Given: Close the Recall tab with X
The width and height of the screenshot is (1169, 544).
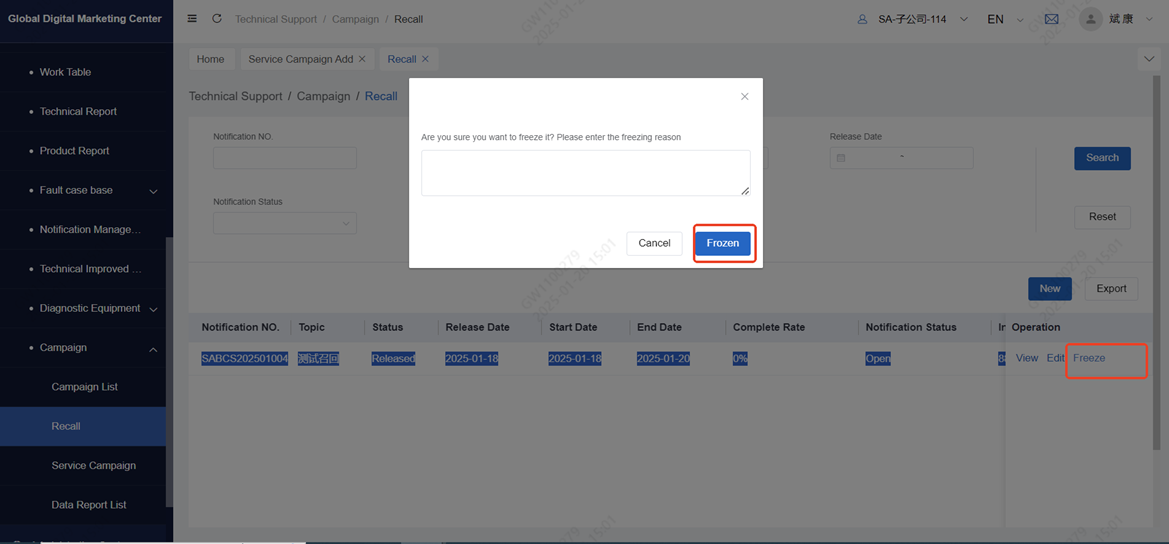Looking at the screenshot, I should click(x=425, y=59).
